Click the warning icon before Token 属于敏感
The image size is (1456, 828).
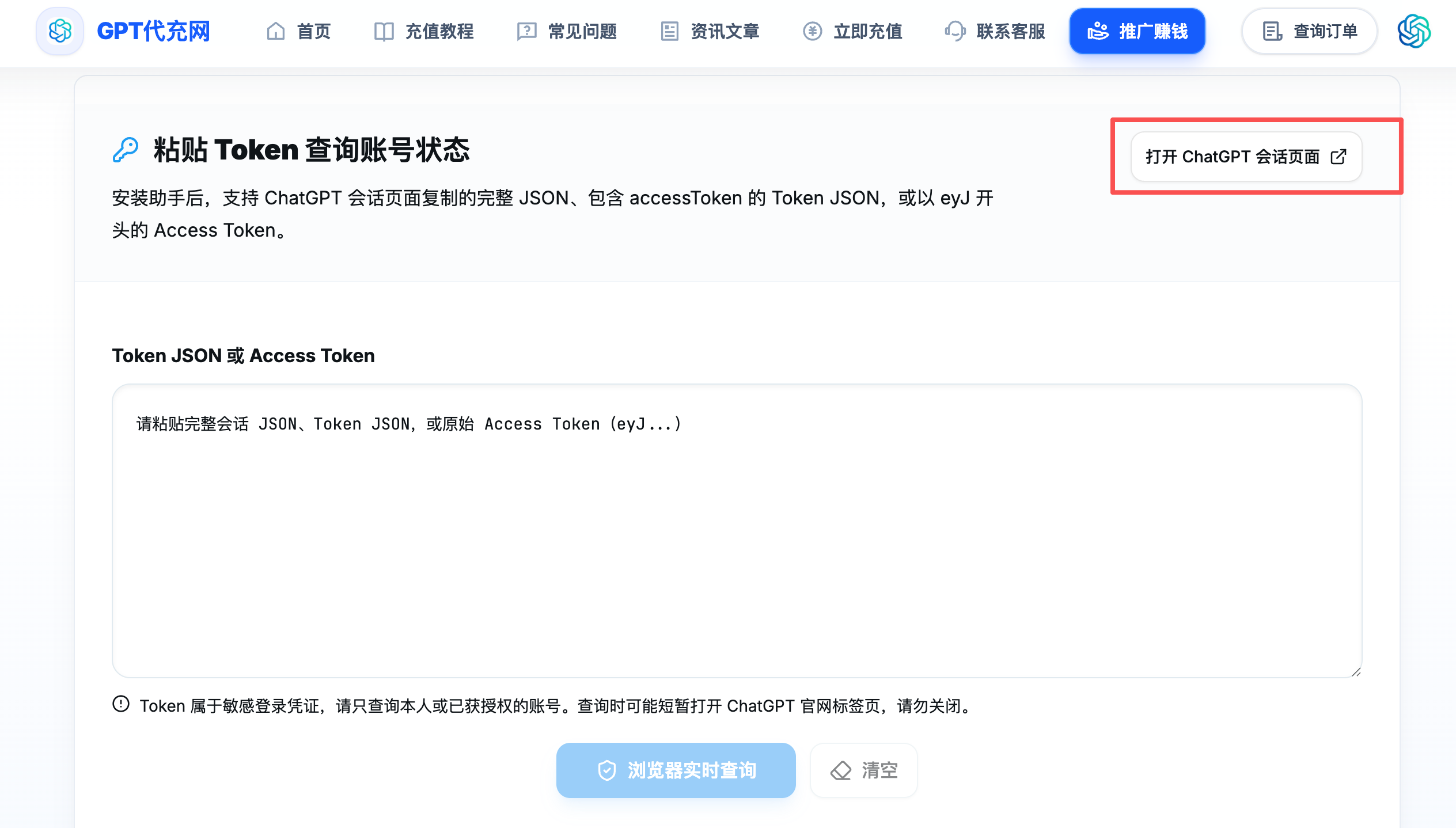tap(121, 704)
